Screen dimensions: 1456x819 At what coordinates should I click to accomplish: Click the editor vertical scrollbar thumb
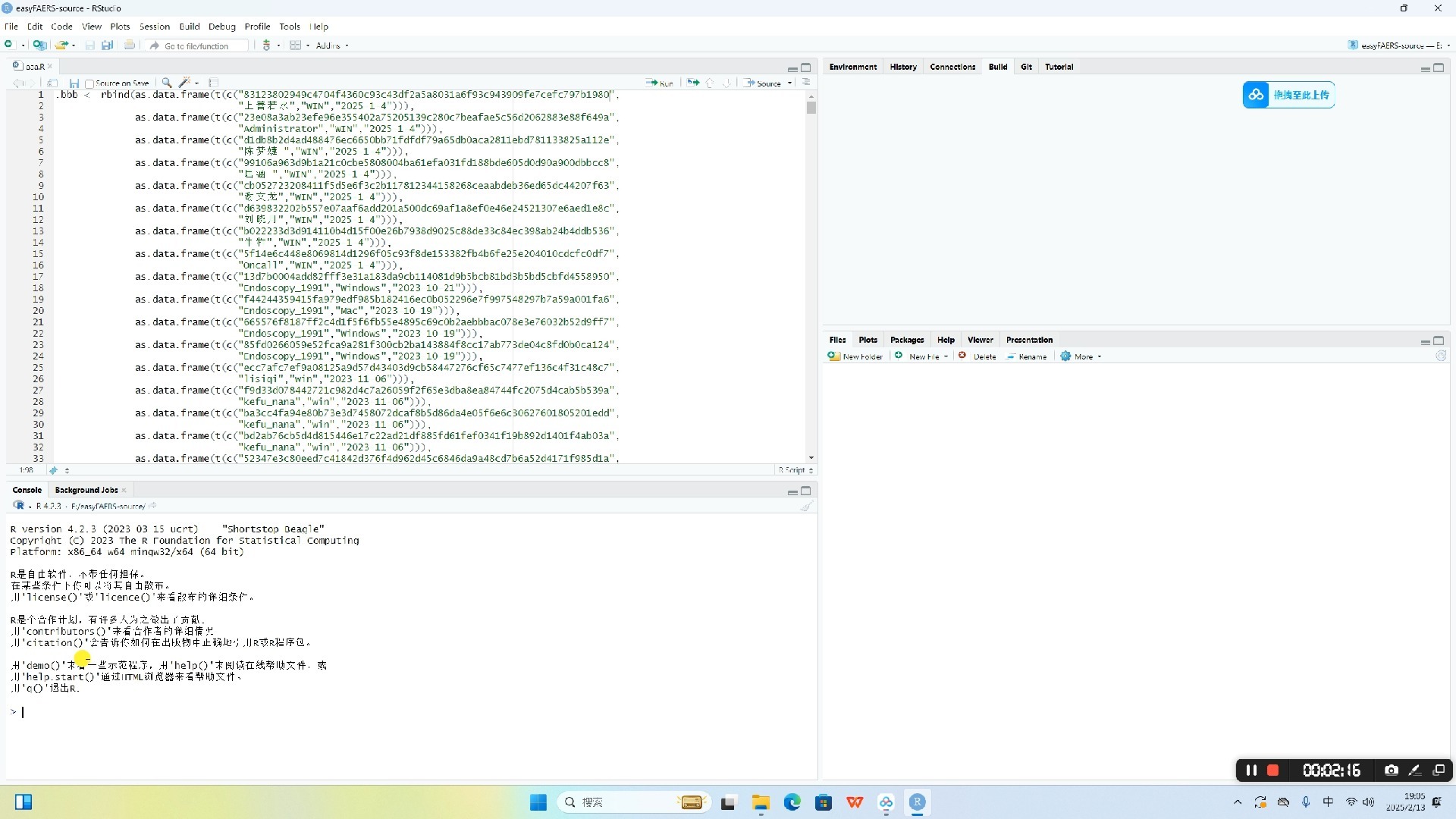click(811, 108)
